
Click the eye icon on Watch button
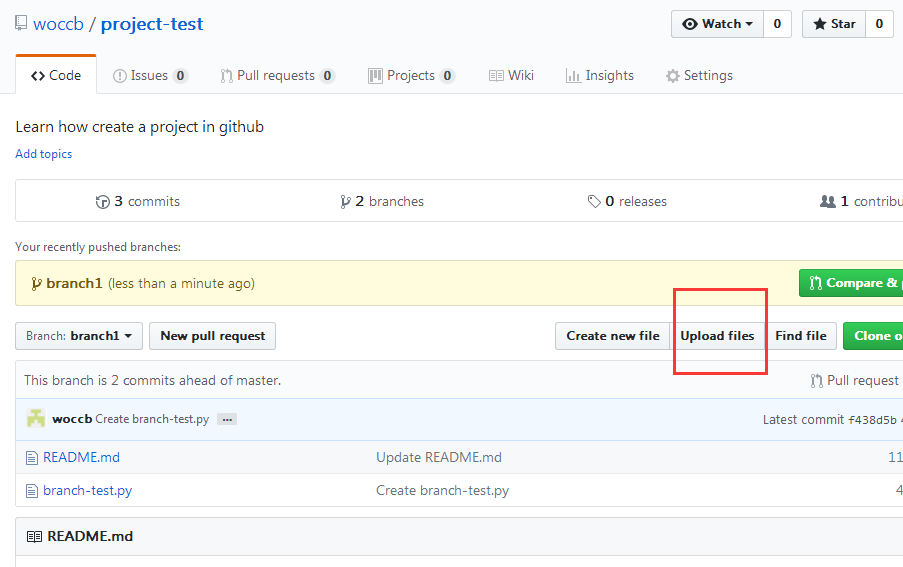click(689, 24)
